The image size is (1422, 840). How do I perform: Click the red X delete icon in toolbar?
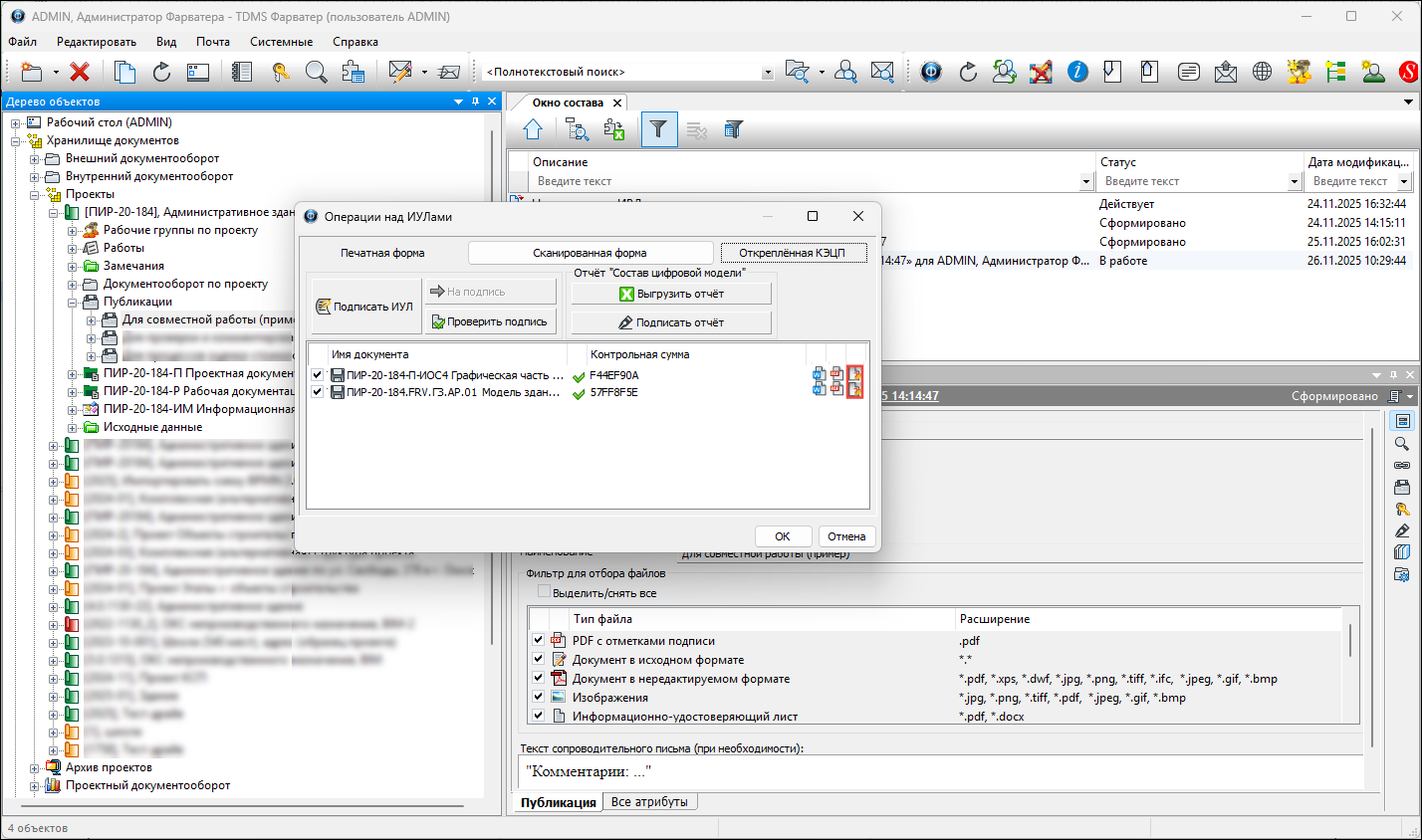click(80, 72)
